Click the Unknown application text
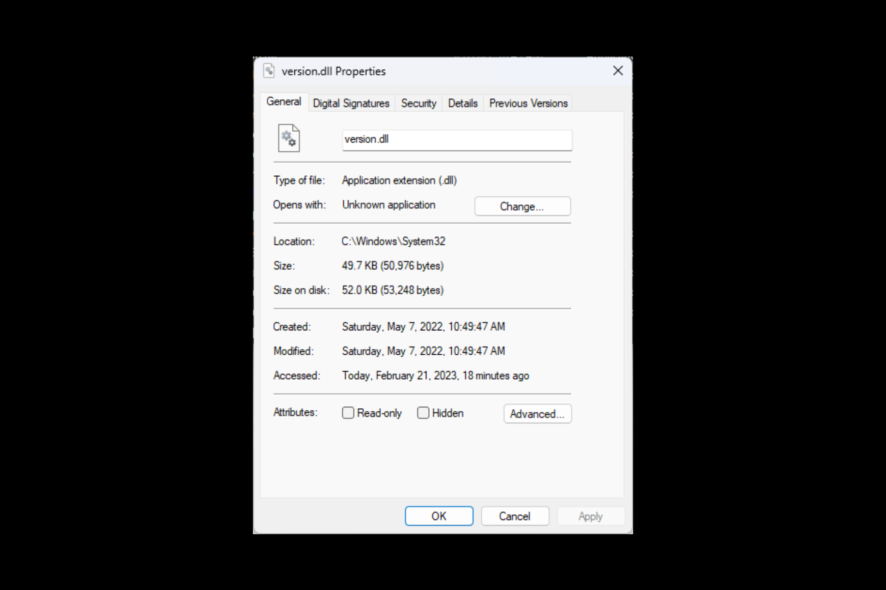 (389, 205)
